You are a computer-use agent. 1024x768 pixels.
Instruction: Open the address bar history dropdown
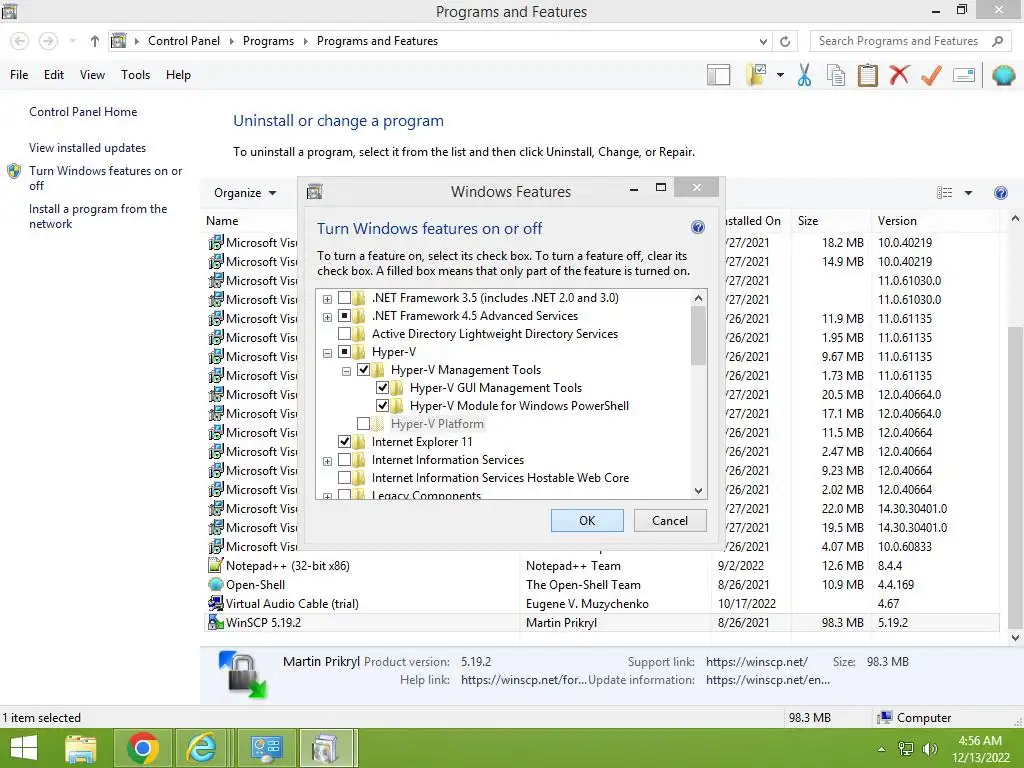pos(763,41)
